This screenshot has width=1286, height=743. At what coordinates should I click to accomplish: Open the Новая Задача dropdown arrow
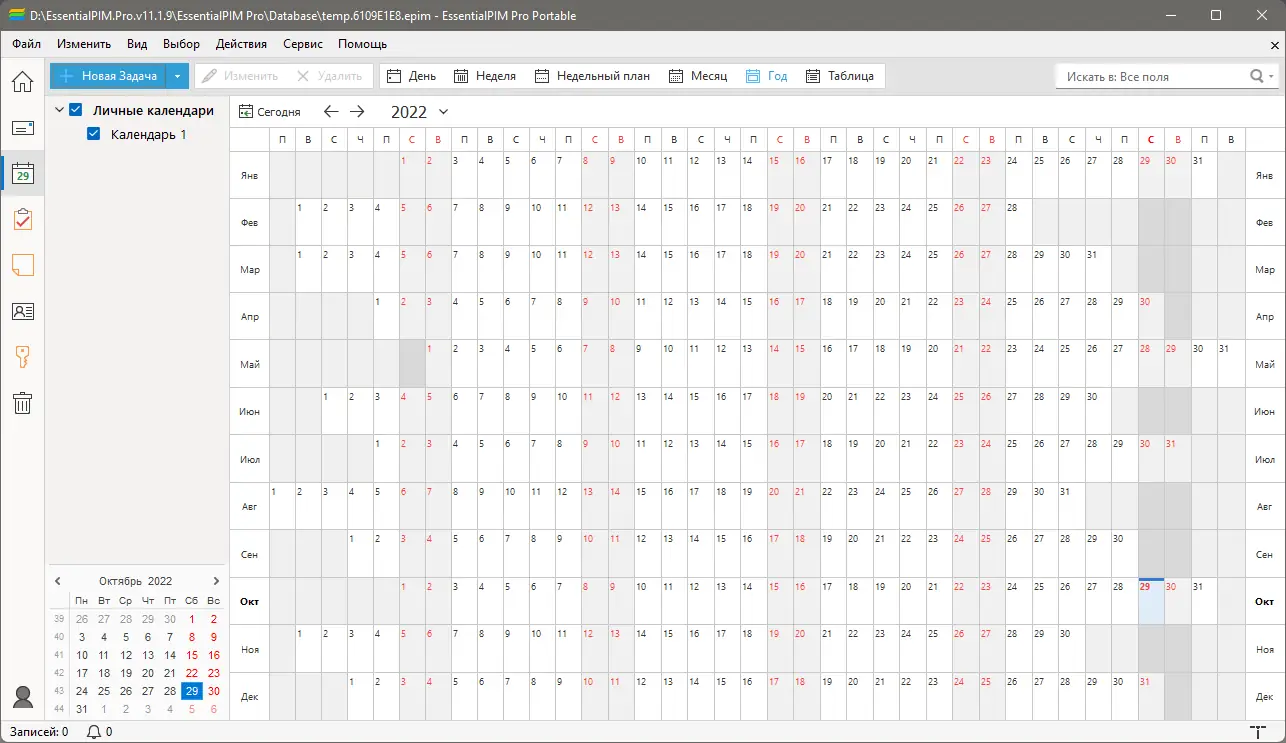tap(176, 76)
